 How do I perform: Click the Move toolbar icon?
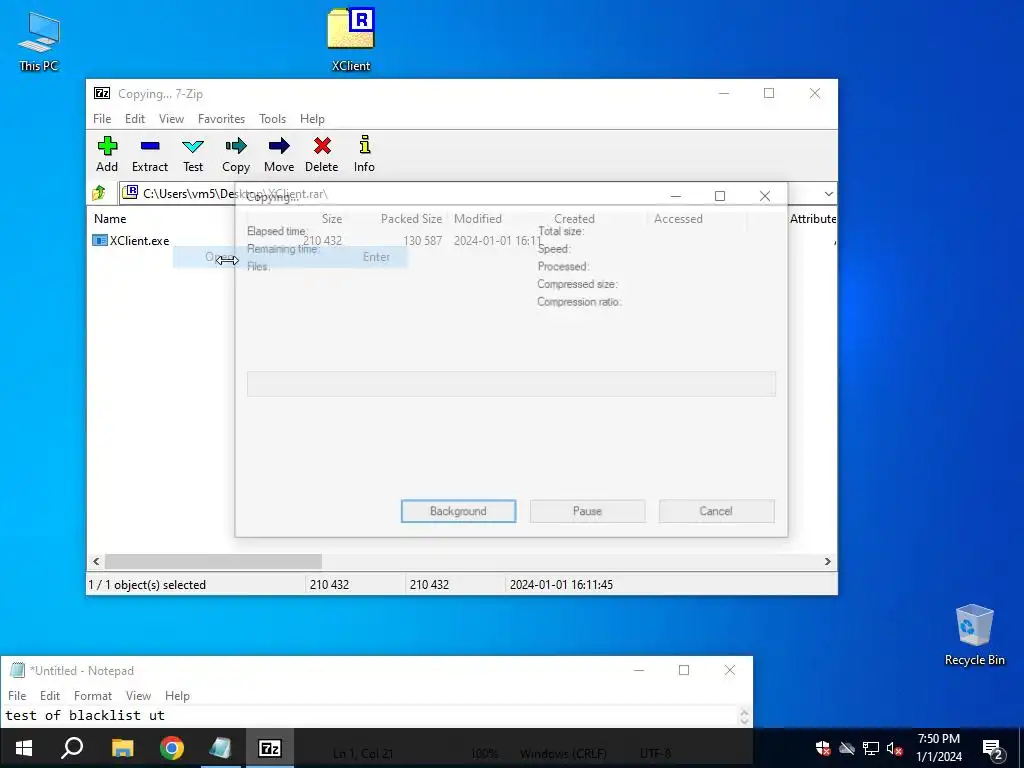[279, 146]
